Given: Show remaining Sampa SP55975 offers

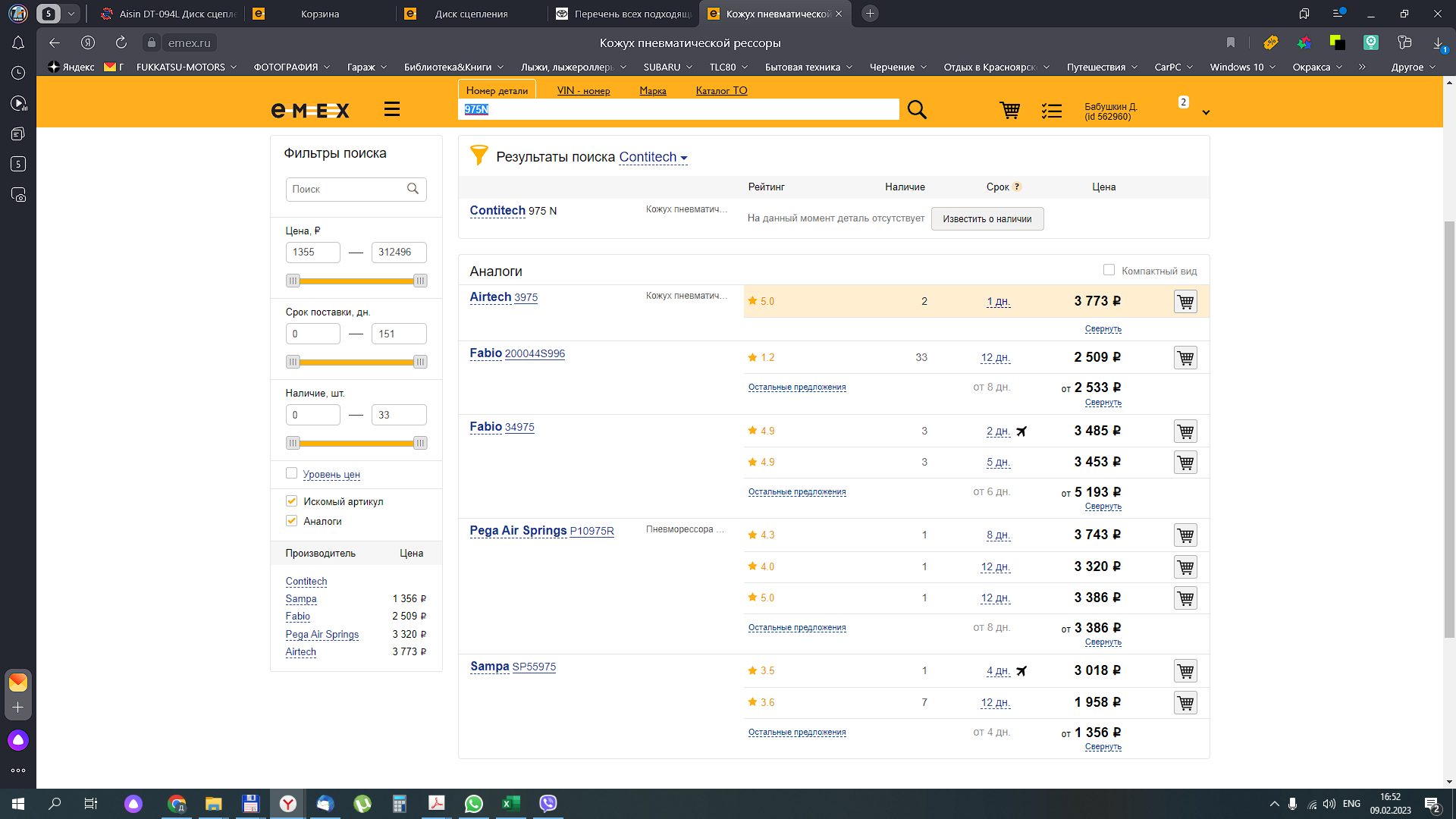Looking at the screenshot, I should point(797,733).
